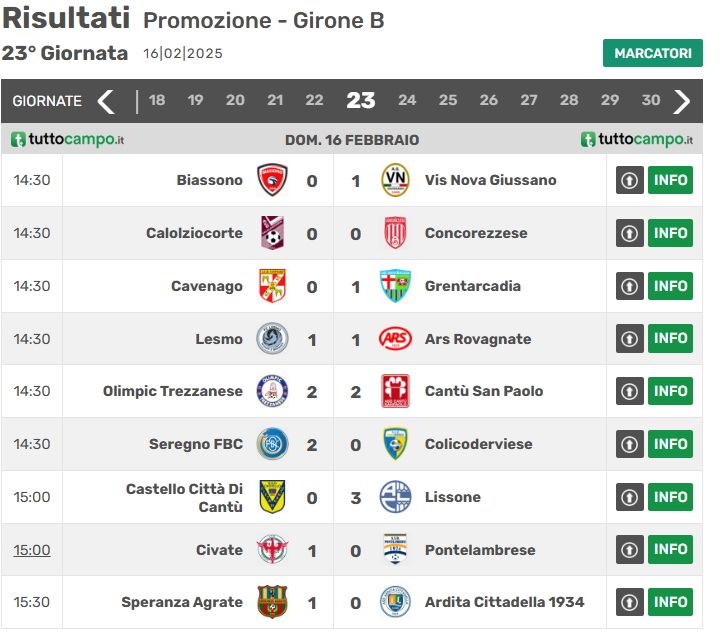Click up-arrow icon in Seregno FBC row

629,445
